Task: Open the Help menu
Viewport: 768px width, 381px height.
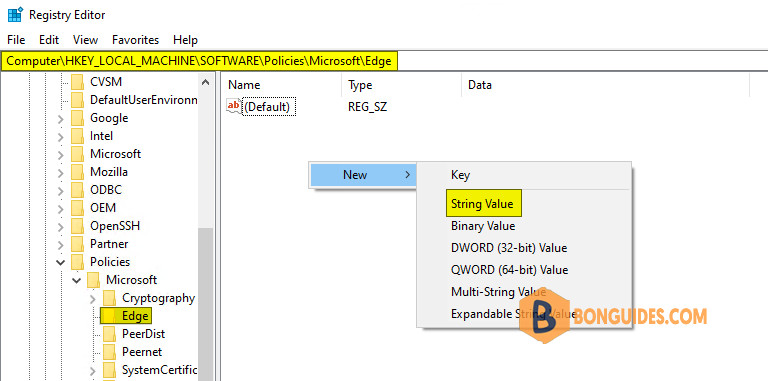Action: coord(185,40)
